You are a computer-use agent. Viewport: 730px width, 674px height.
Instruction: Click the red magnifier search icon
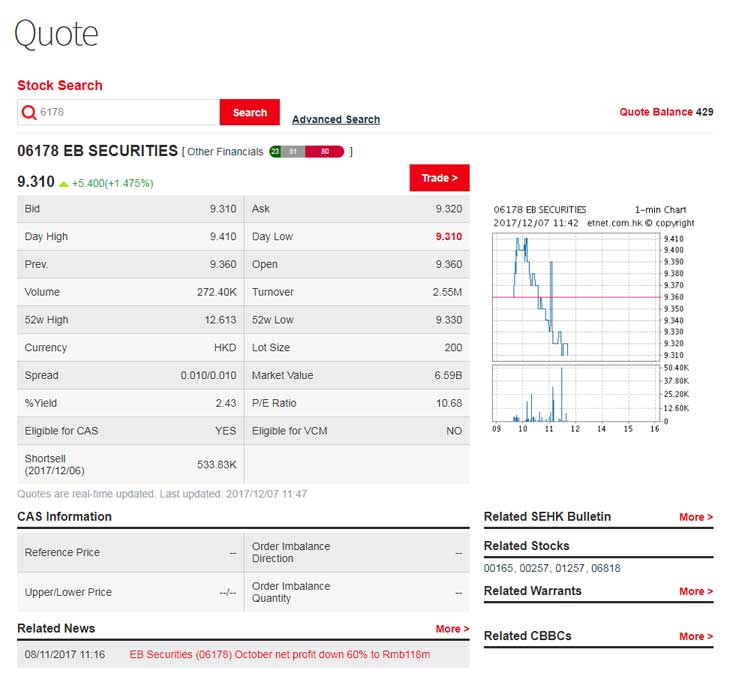tap(29, 112)
